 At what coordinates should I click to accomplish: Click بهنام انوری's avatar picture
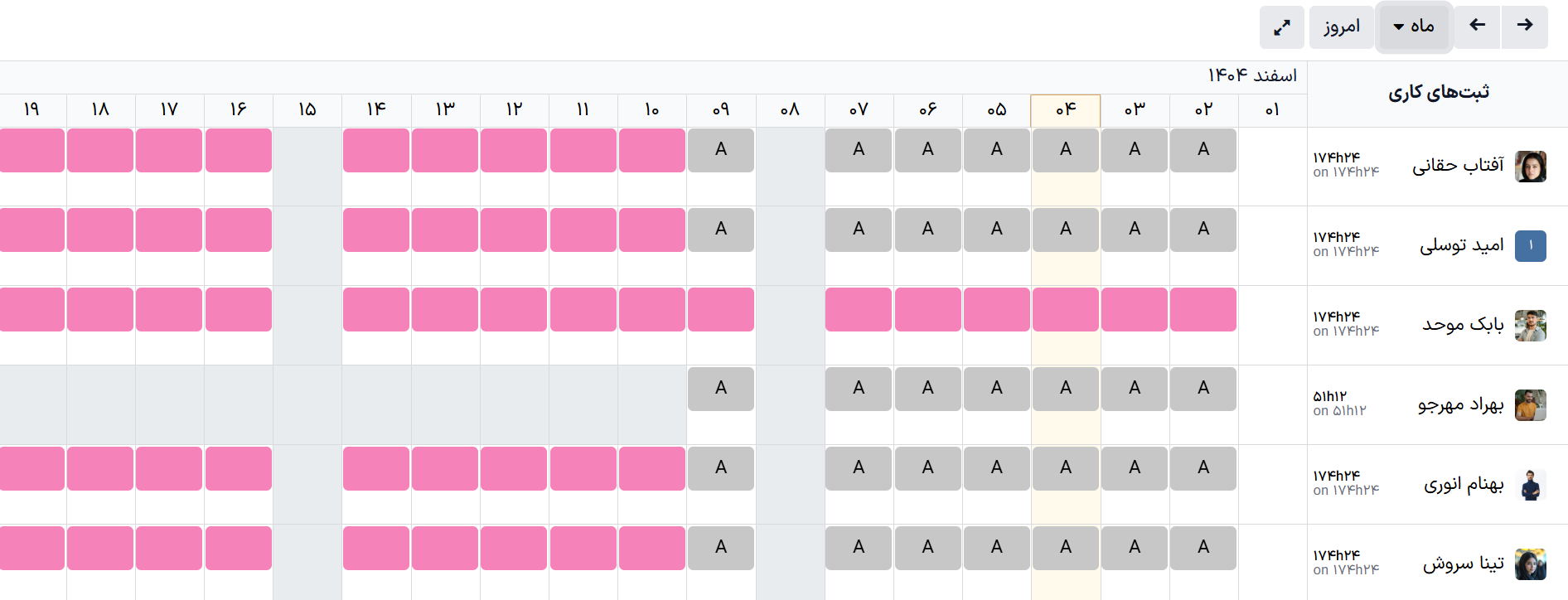(x=1530, y=485)
